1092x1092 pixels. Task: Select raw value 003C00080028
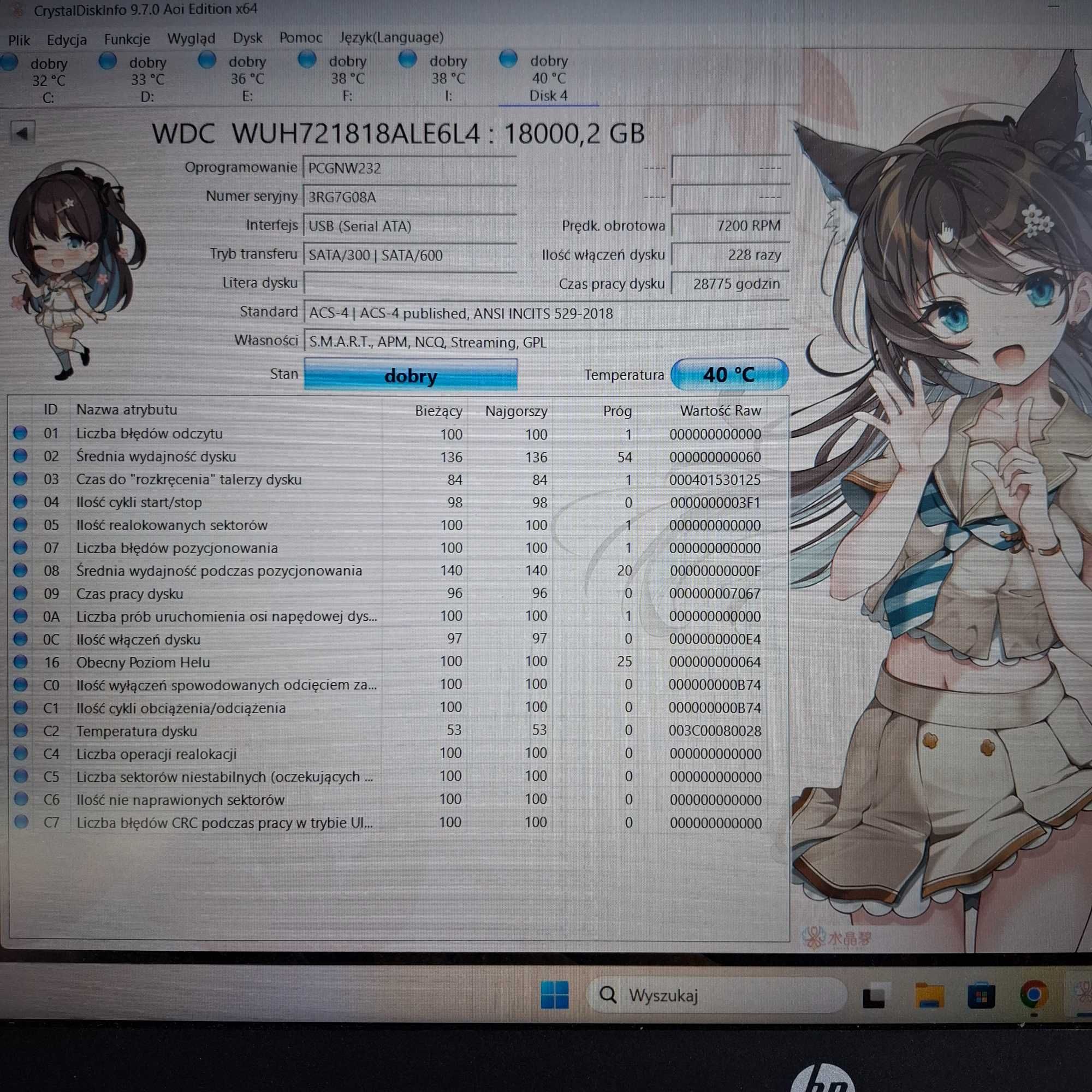coord(715,731)
